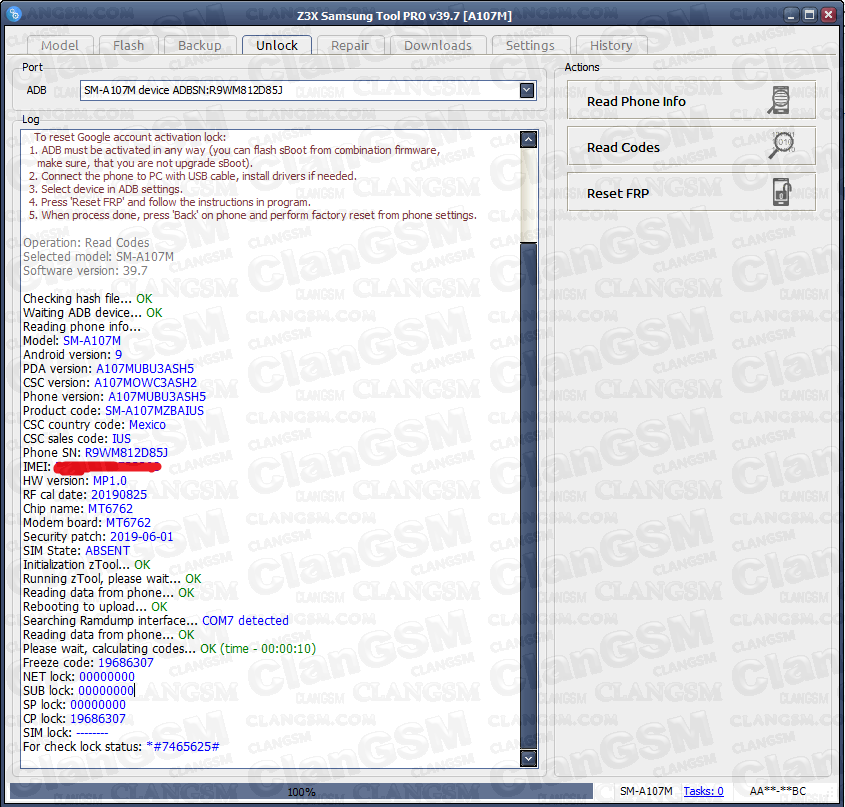
Task: Open the History tab
Action: (x=611, y=46)
